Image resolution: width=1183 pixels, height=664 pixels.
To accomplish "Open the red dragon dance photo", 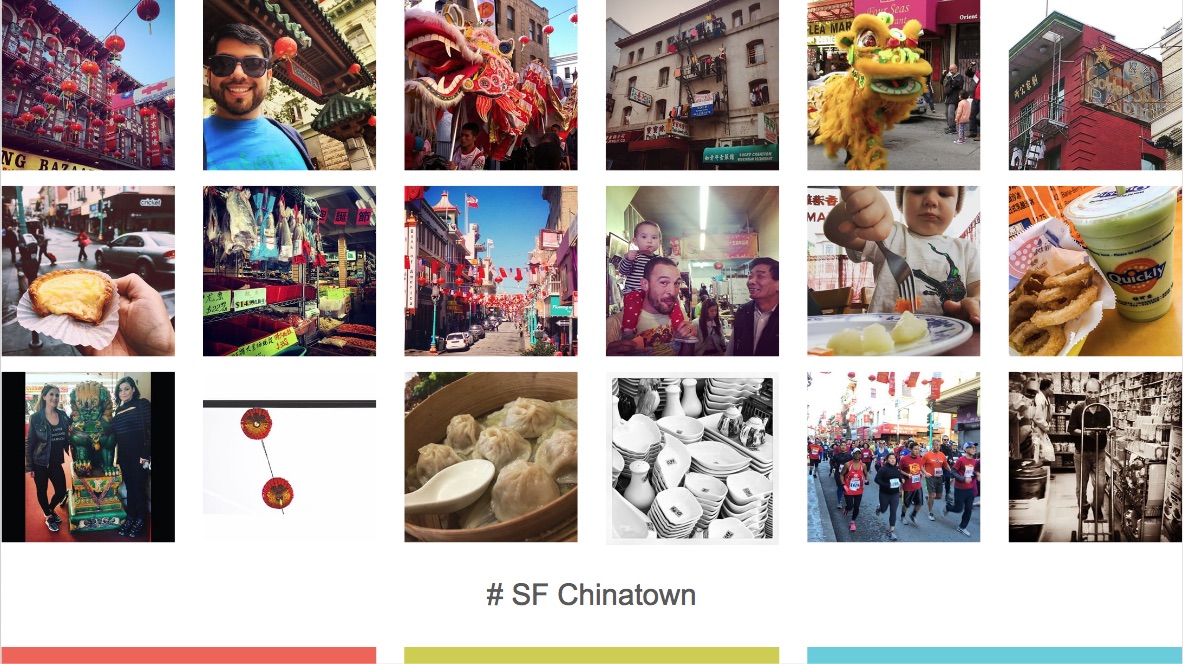I will [490, 85].
